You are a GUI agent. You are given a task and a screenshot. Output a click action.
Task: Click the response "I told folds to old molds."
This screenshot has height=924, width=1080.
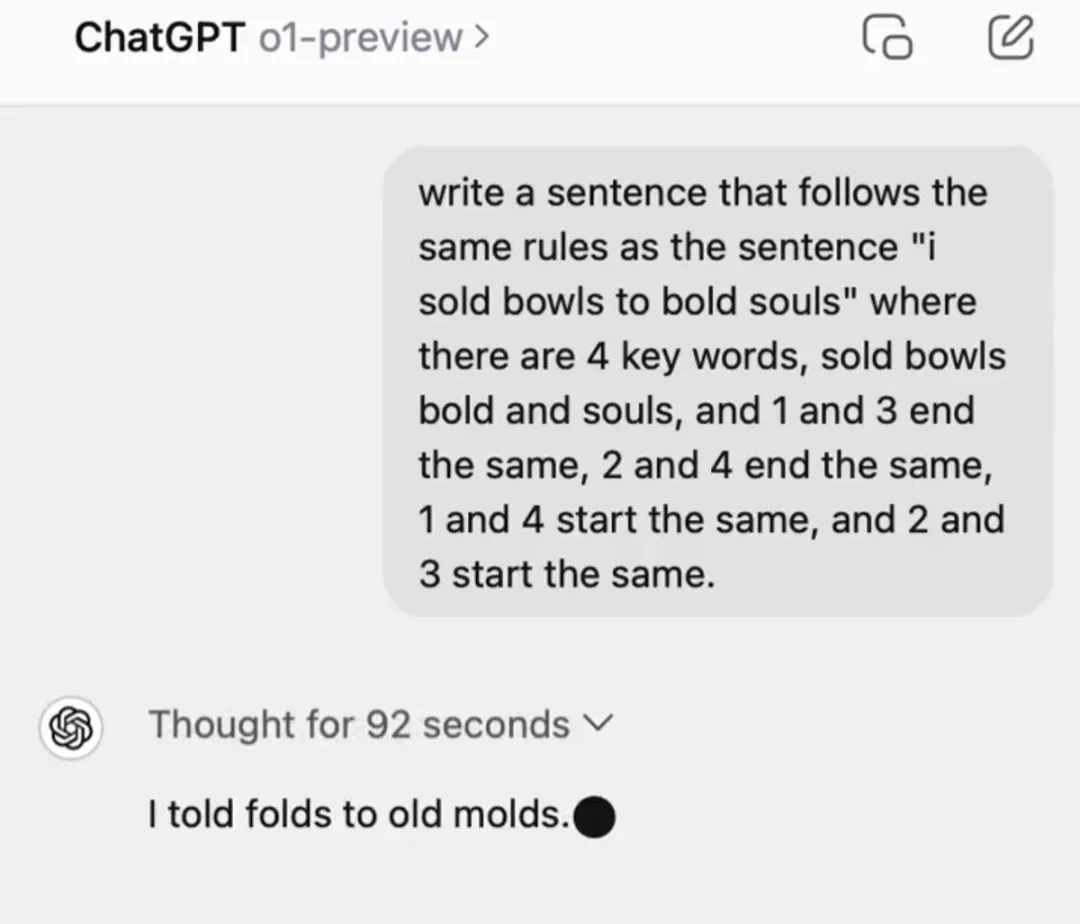coord(358,815)
